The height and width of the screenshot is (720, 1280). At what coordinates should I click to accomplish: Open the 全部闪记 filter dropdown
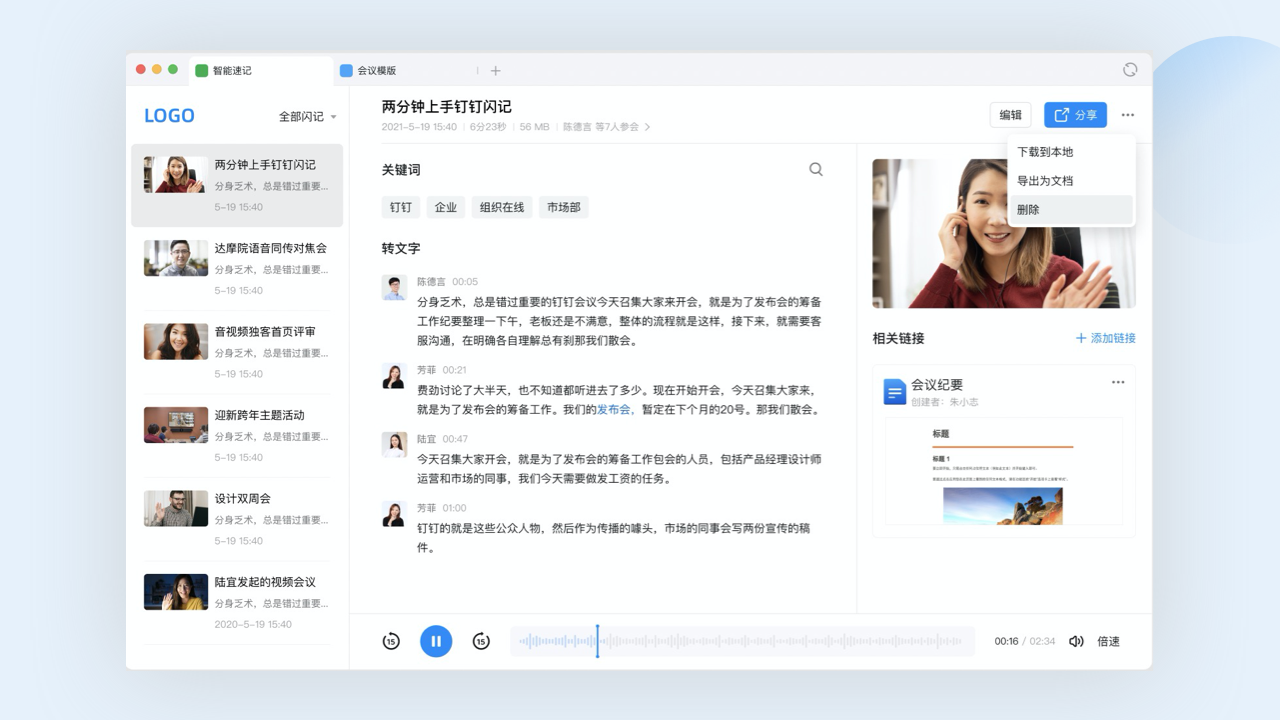coord(307,116)
